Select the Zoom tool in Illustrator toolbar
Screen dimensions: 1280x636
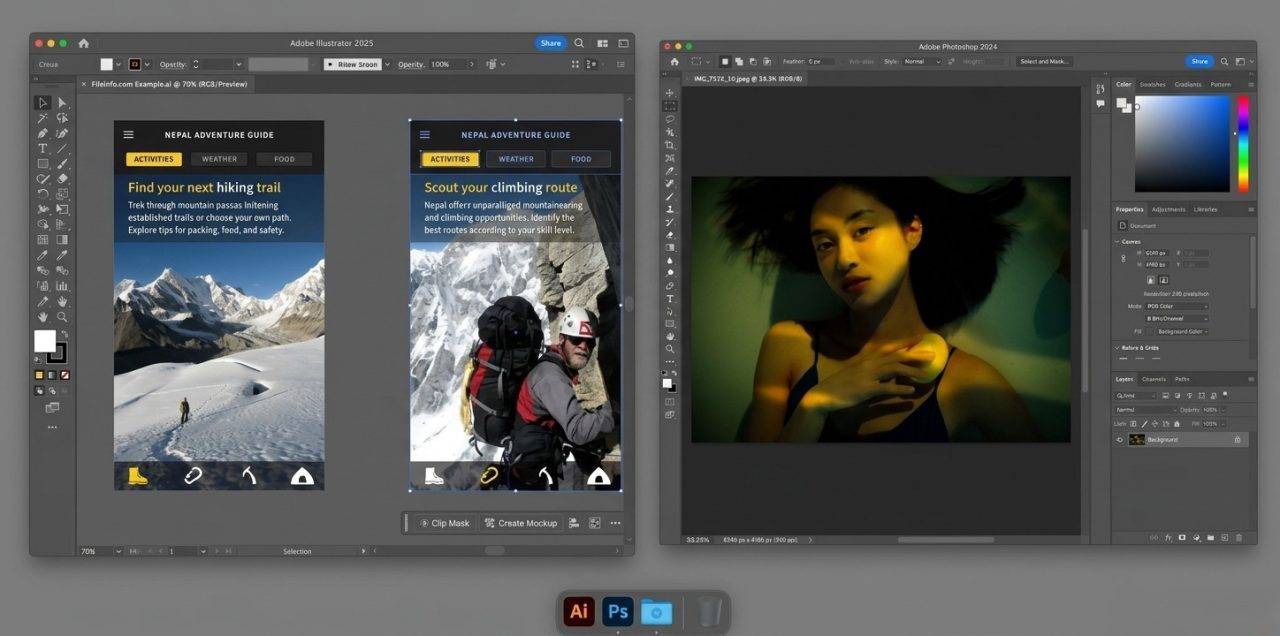pos(62,317)
